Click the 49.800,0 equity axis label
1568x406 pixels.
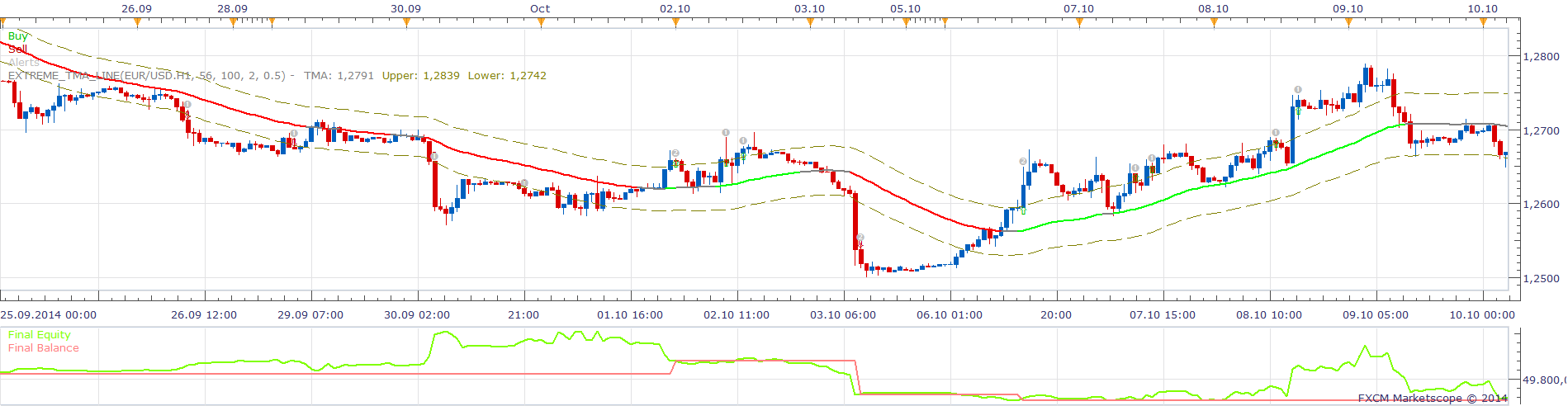click(1544, 380)
